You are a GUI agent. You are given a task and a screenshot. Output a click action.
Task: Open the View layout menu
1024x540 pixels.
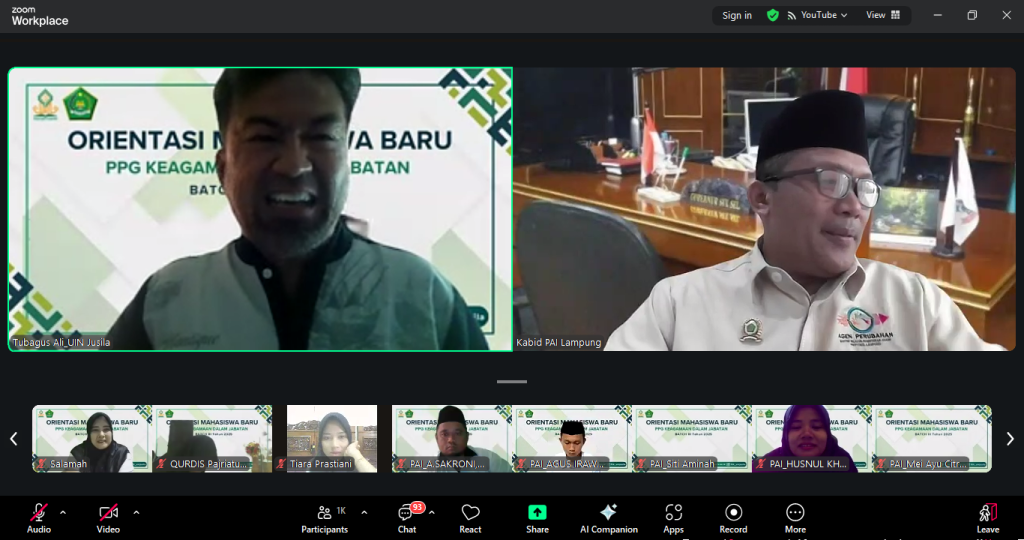tap(883, 15)
